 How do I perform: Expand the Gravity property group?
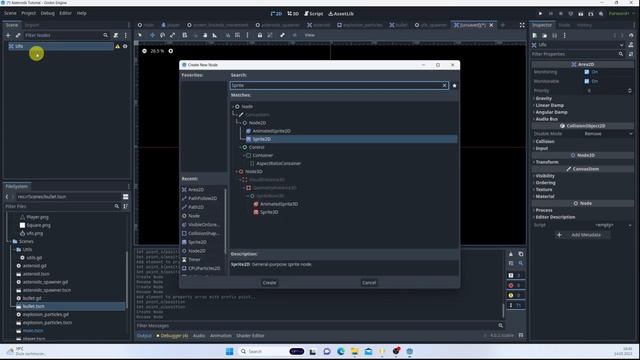pos(543,98)
